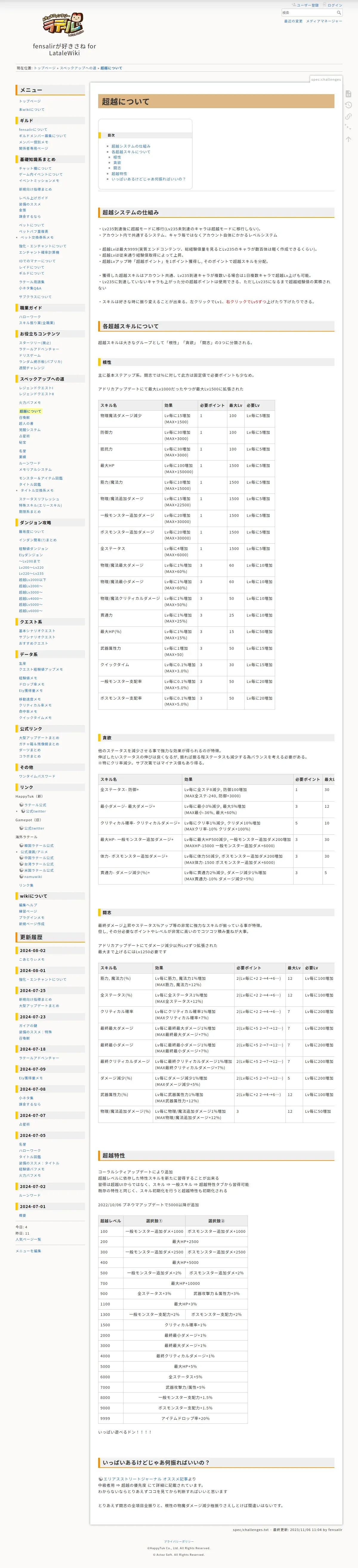Open こあとりぃメモ under 2024-08-02
Screen dimensions: 358x1568
pyautogui.click(x=32, y=959)
